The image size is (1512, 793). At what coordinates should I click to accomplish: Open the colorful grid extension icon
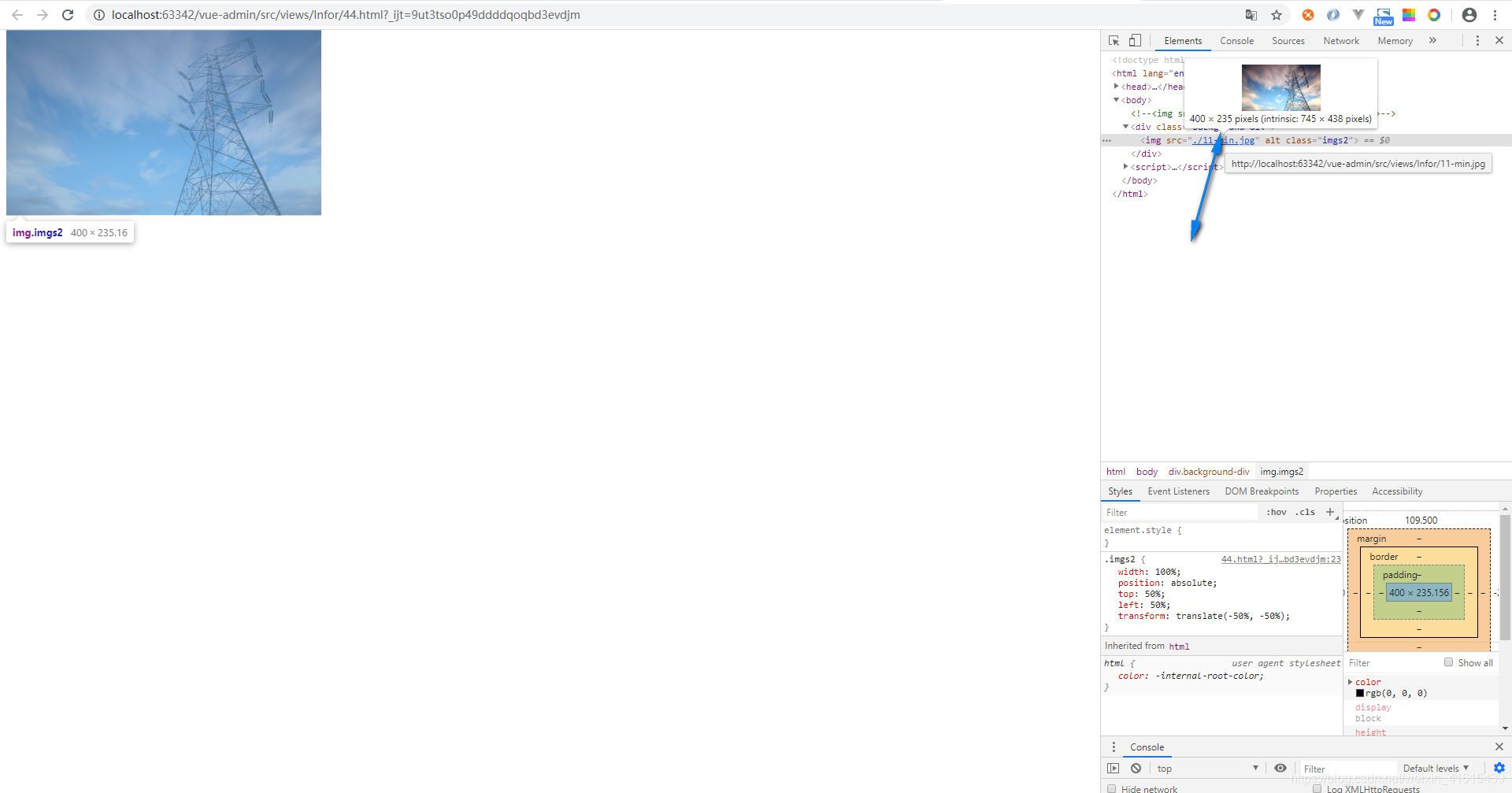click(x=1409, y=15)
